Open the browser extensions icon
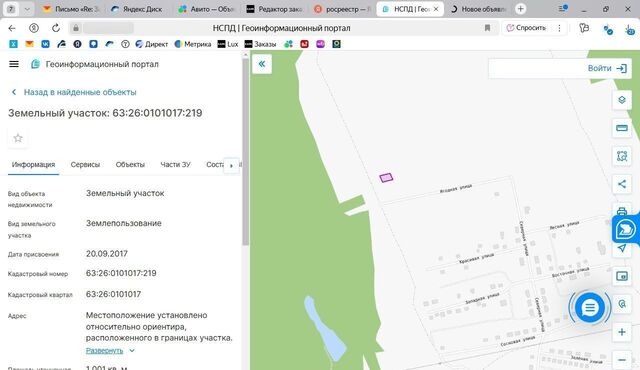This screenshot has height=370, width=640. coord(584,28)
